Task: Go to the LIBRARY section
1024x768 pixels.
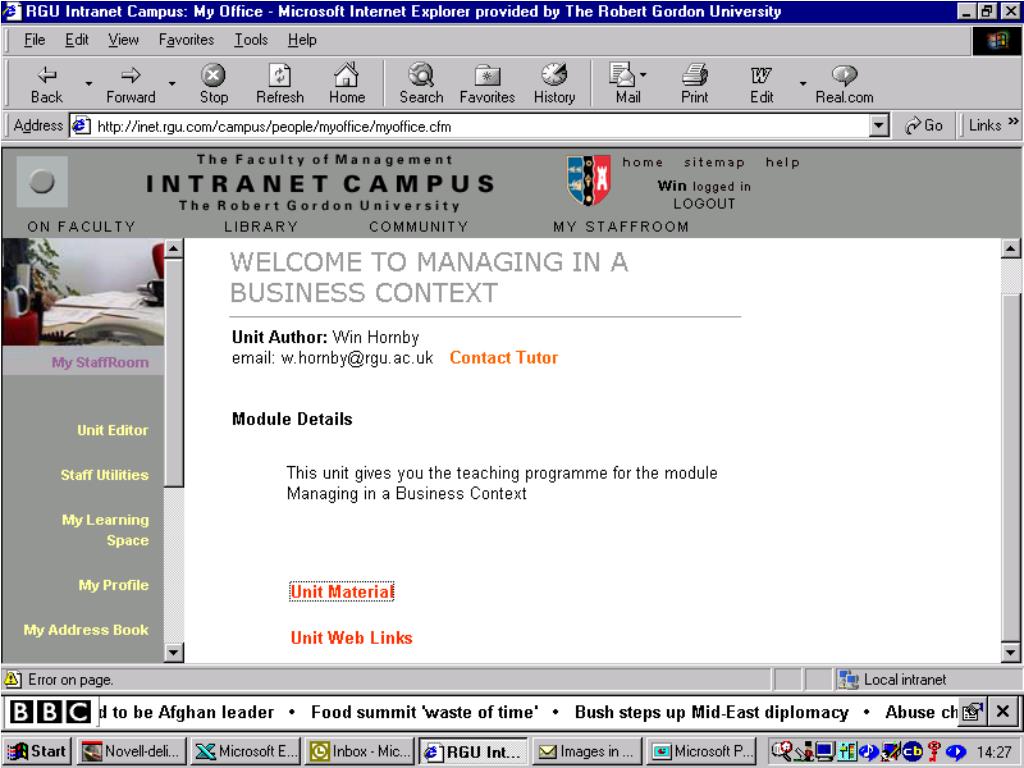Action: 261,227
